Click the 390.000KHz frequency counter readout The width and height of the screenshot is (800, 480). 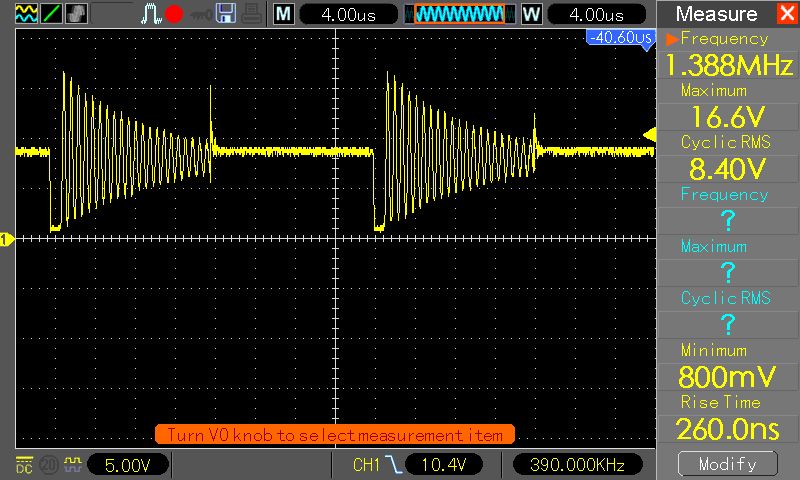[576, 464]
